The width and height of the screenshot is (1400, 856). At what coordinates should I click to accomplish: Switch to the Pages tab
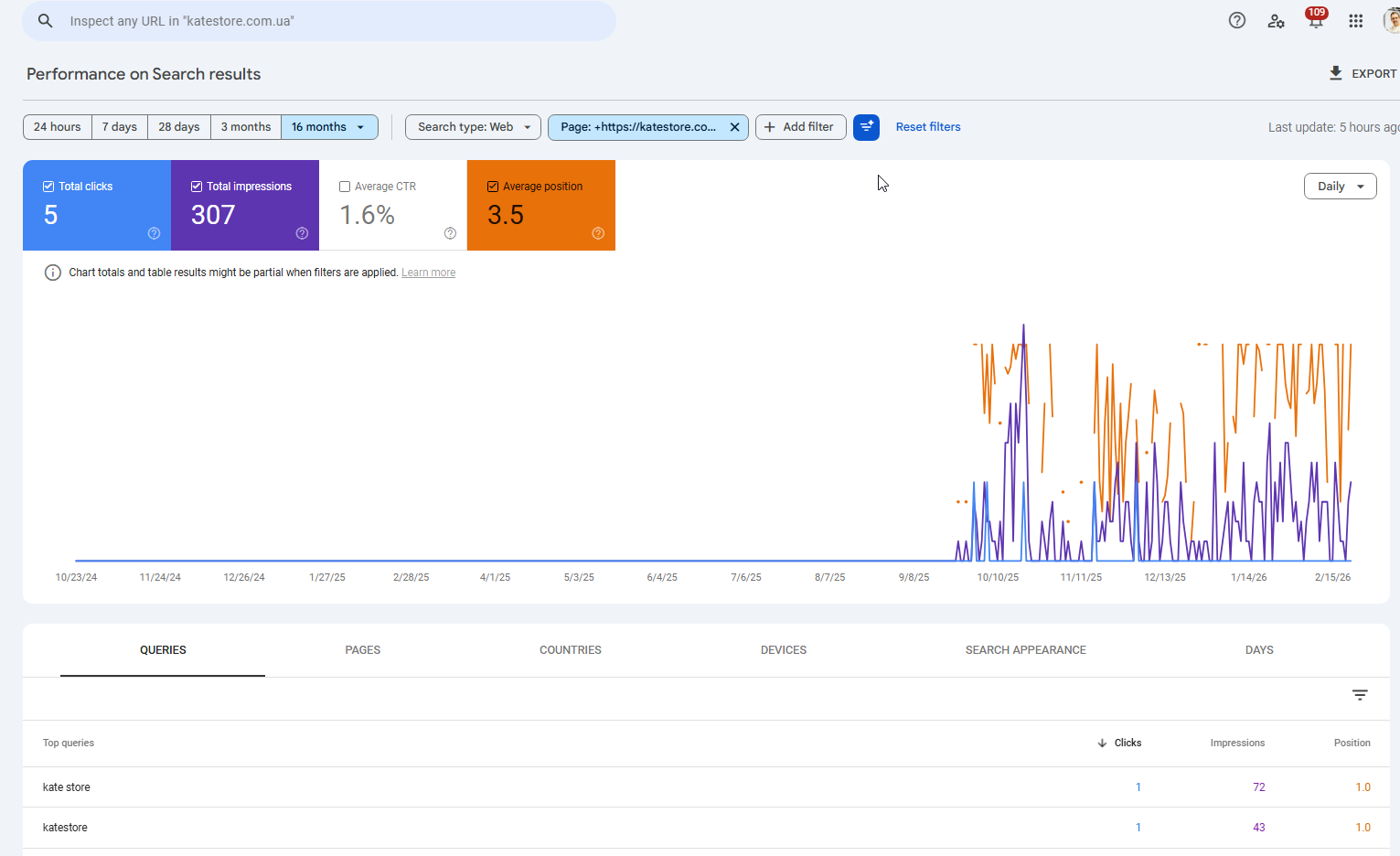362,650
